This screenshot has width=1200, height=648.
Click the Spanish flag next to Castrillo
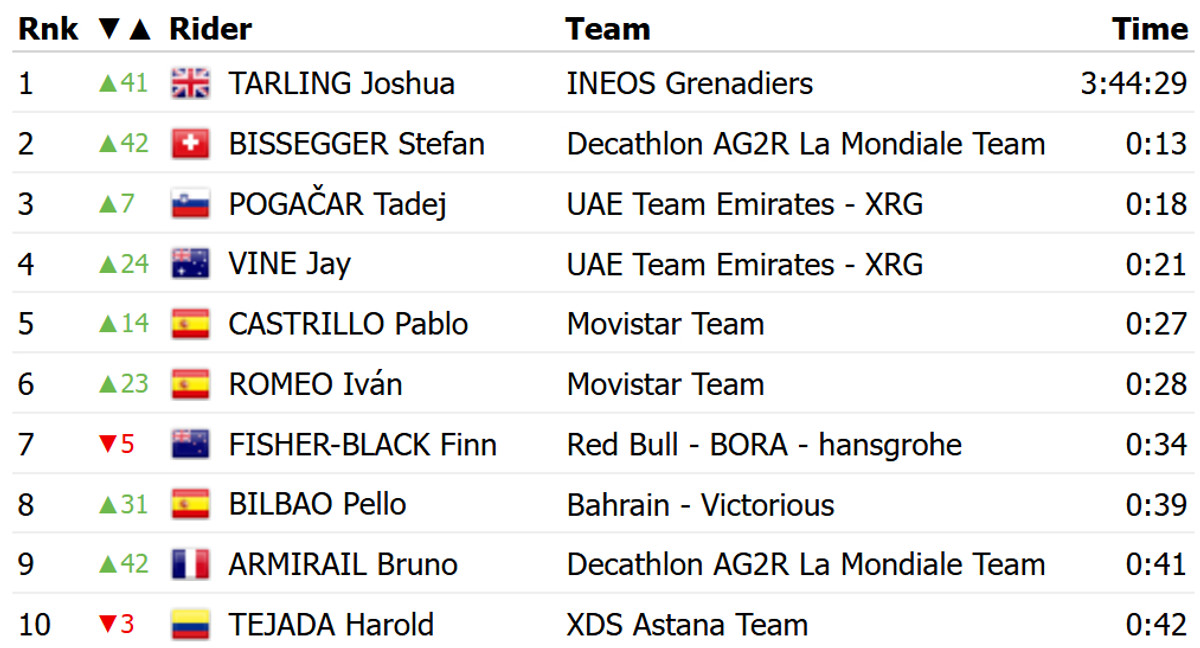pyautogui.click(x=190, y=324)
